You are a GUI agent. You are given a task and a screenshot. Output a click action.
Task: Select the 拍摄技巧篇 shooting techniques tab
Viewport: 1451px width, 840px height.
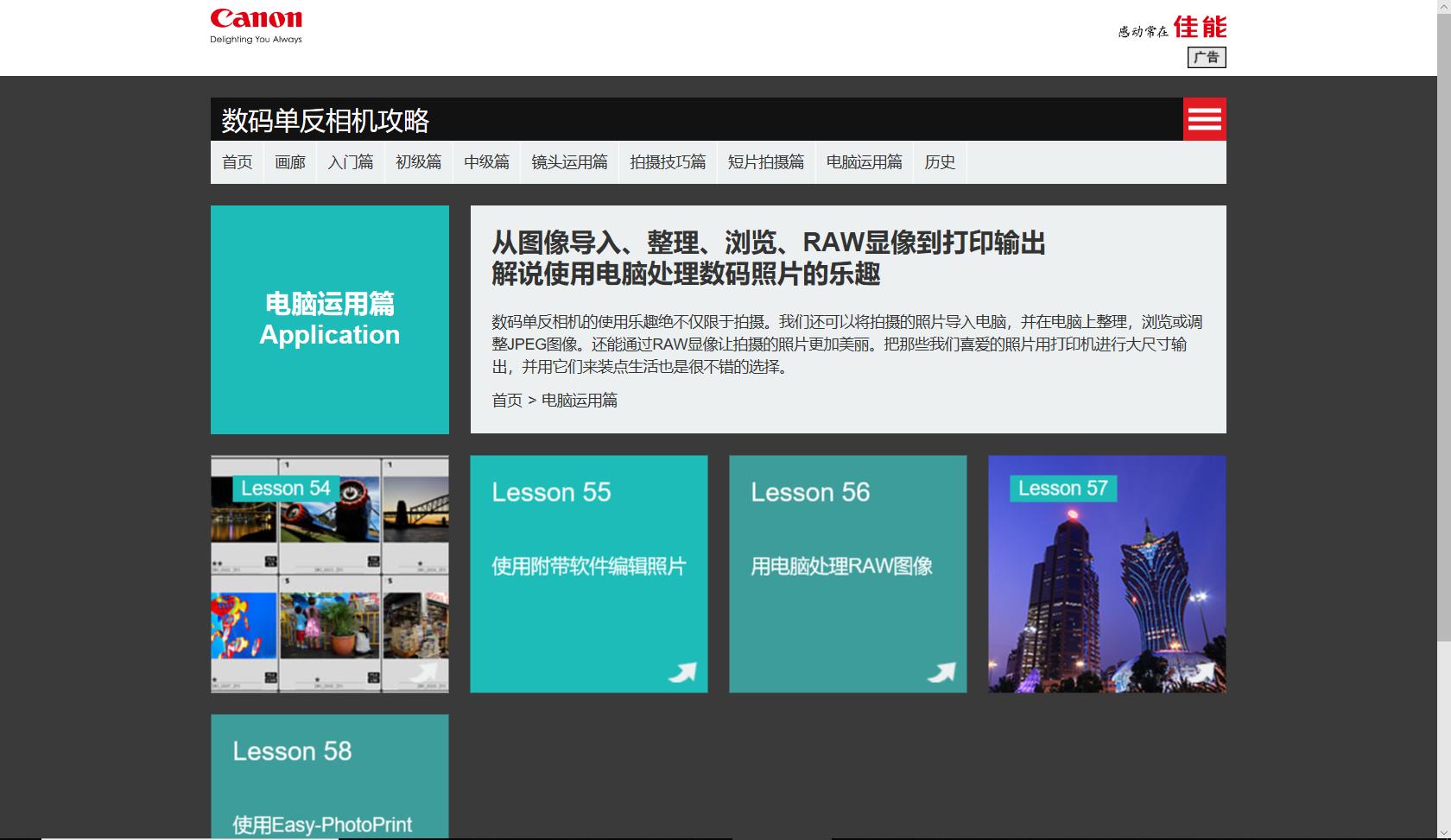[x=668, y=161]
